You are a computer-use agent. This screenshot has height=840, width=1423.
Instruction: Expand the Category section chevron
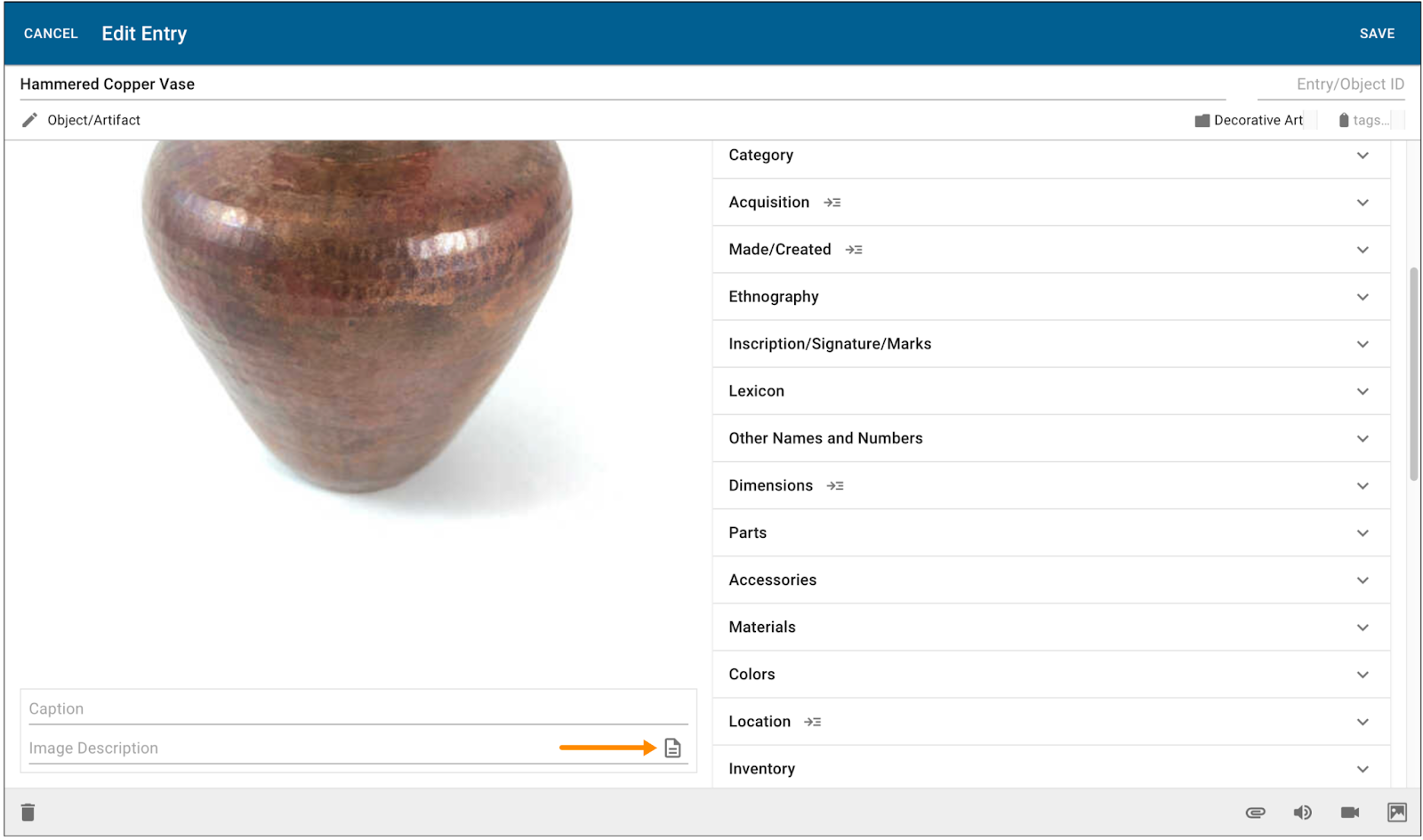[x=1363, y=156]
